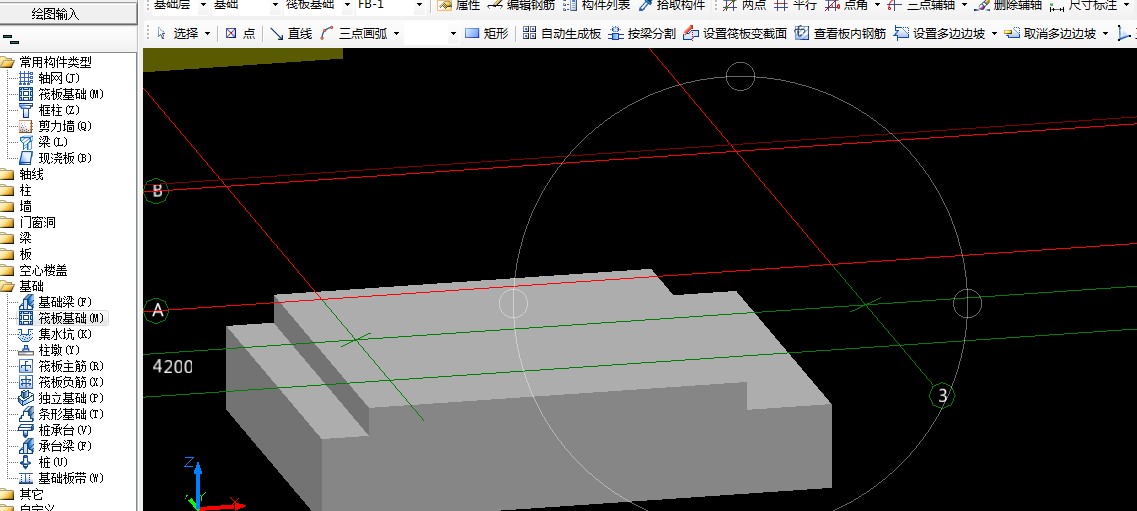The image size is (1137, 511).
Task: Open 设置筏板变截面 tool
Action: (735, 33)
